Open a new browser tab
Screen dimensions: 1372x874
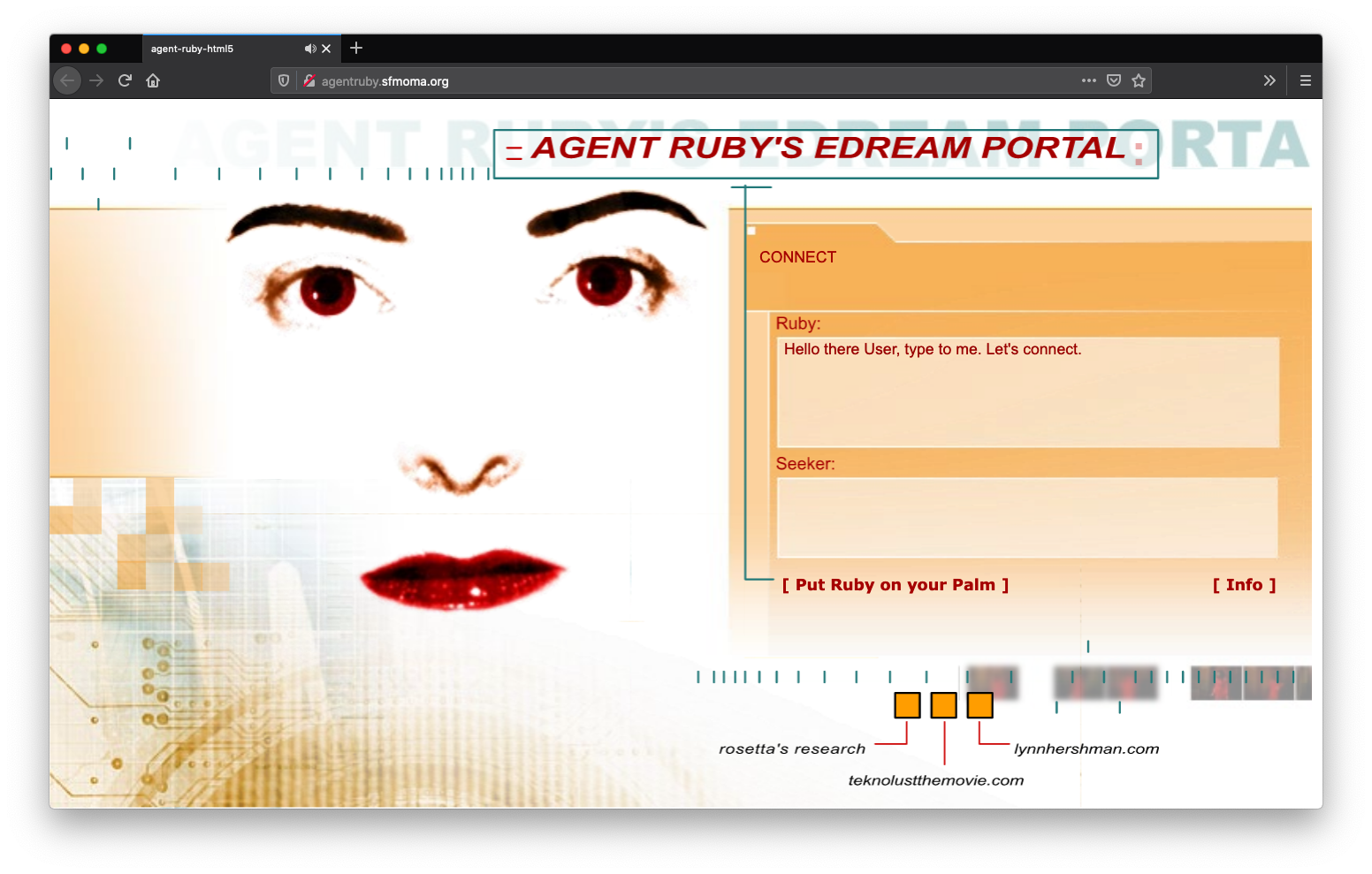point(356,48)
